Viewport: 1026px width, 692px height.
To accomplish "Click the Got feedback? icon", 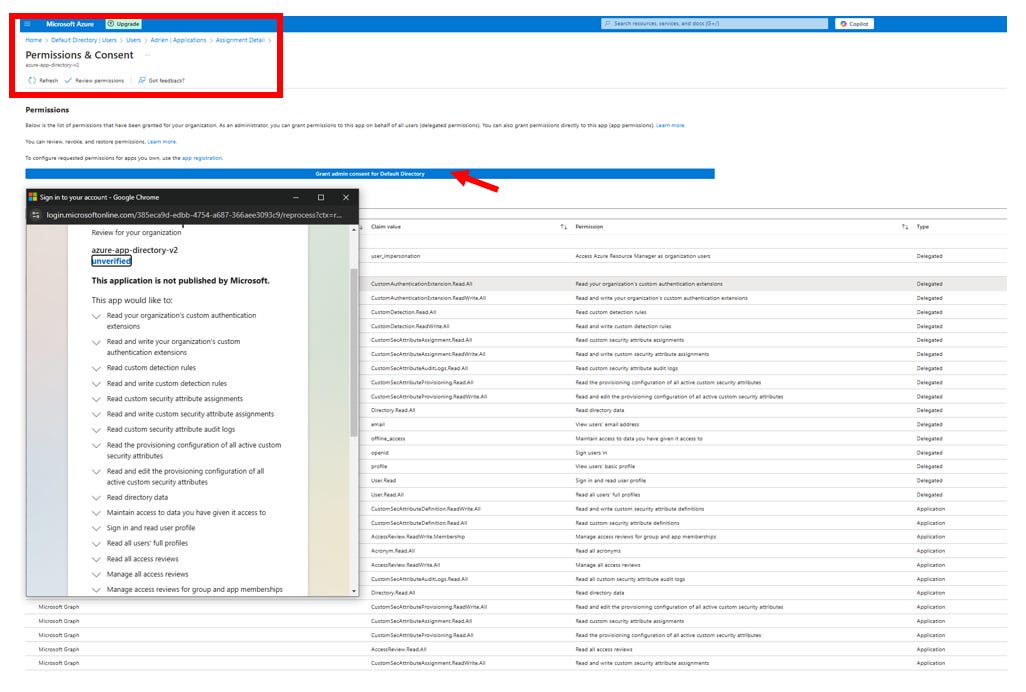I will (141, 80).
